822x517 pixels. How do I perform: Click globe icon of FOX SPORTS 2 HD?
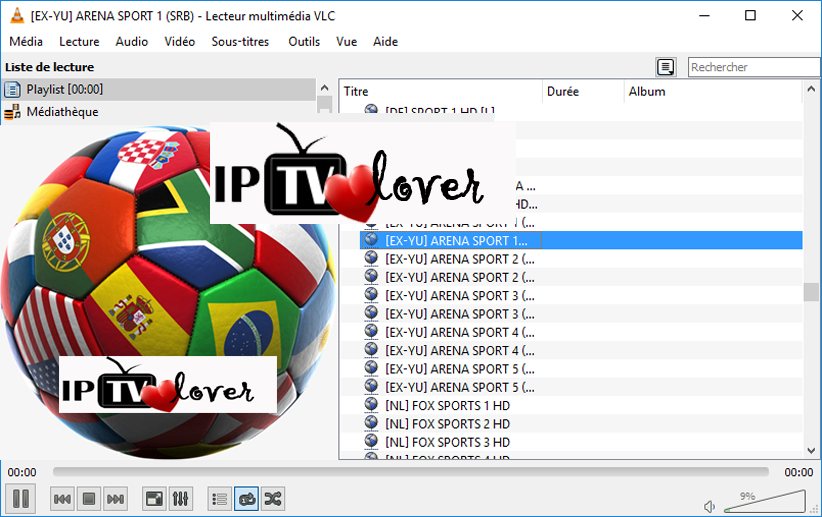tap(371, 423)
